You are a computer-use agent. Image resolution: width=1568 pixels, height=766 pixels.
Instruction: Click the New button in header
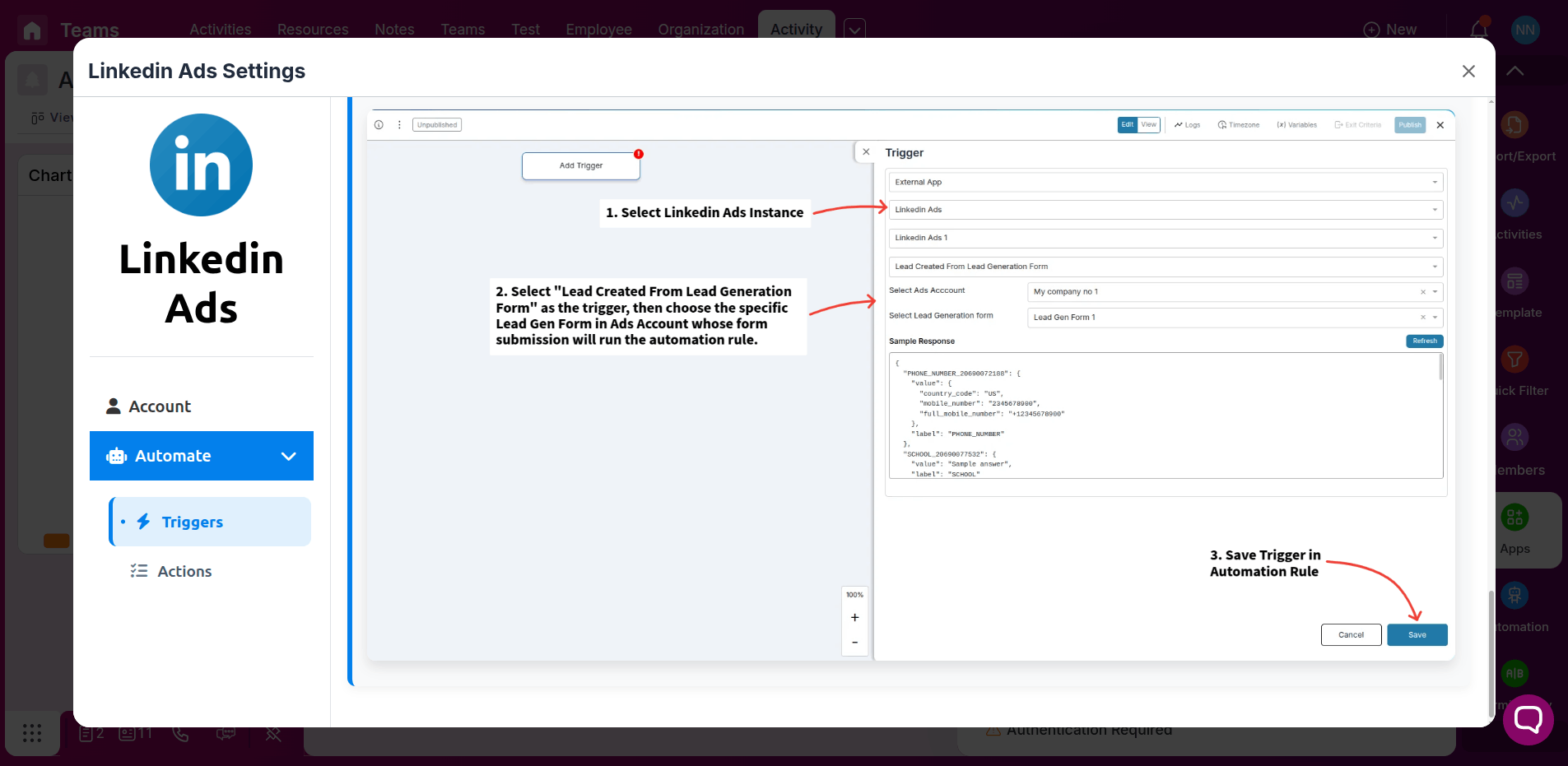coord(1390,30)
